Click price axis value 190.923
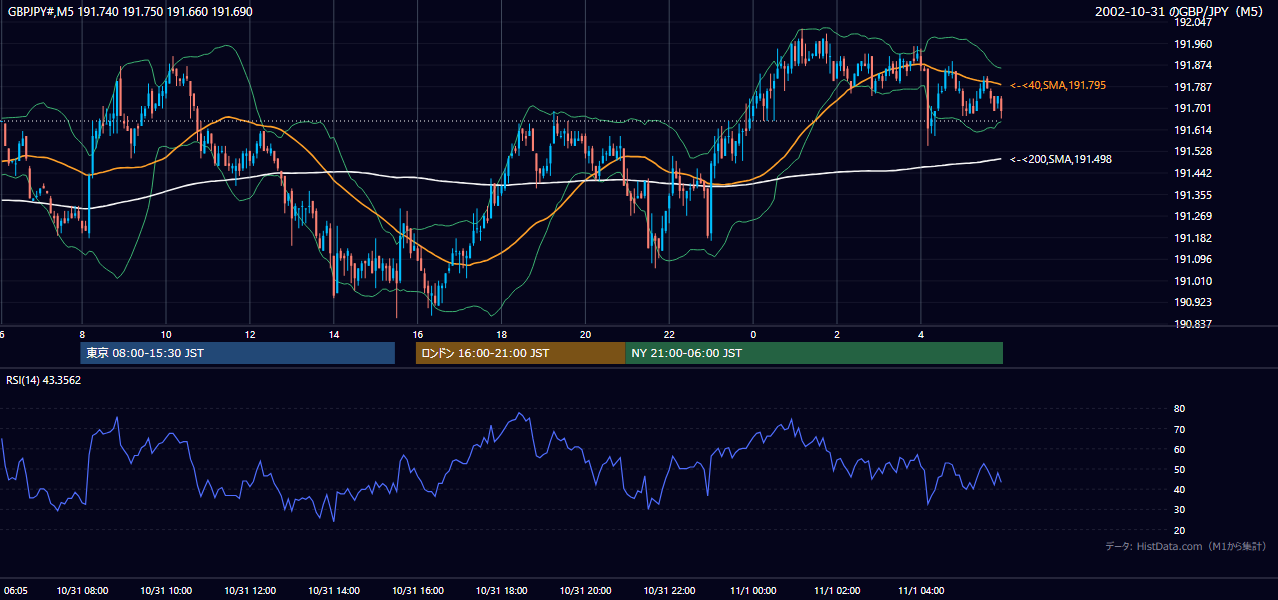The image size is (1278, 600). (1193, 303)
